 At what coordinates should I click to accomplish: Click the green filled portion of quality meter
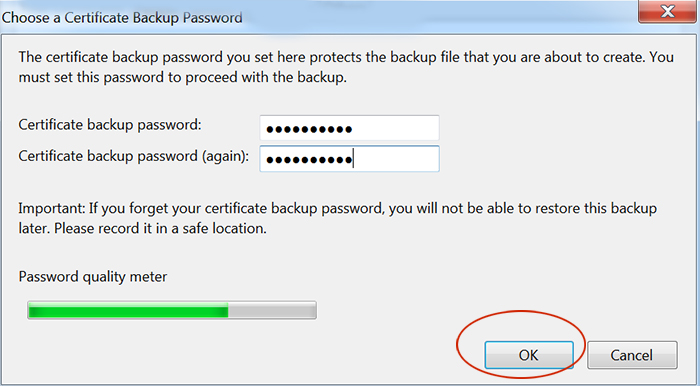[128, 310]
